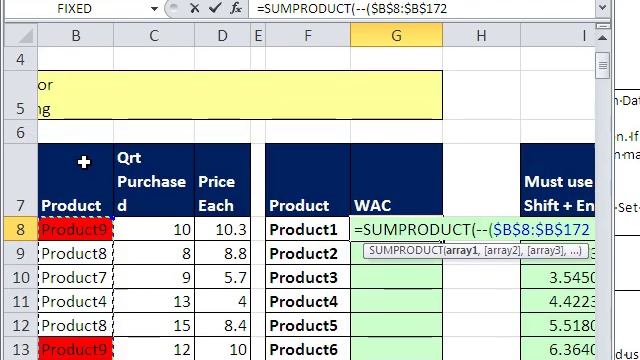
Task: Click the vertical scrollbar thumb
Action: pyautogui.click(x=602, y=65)
